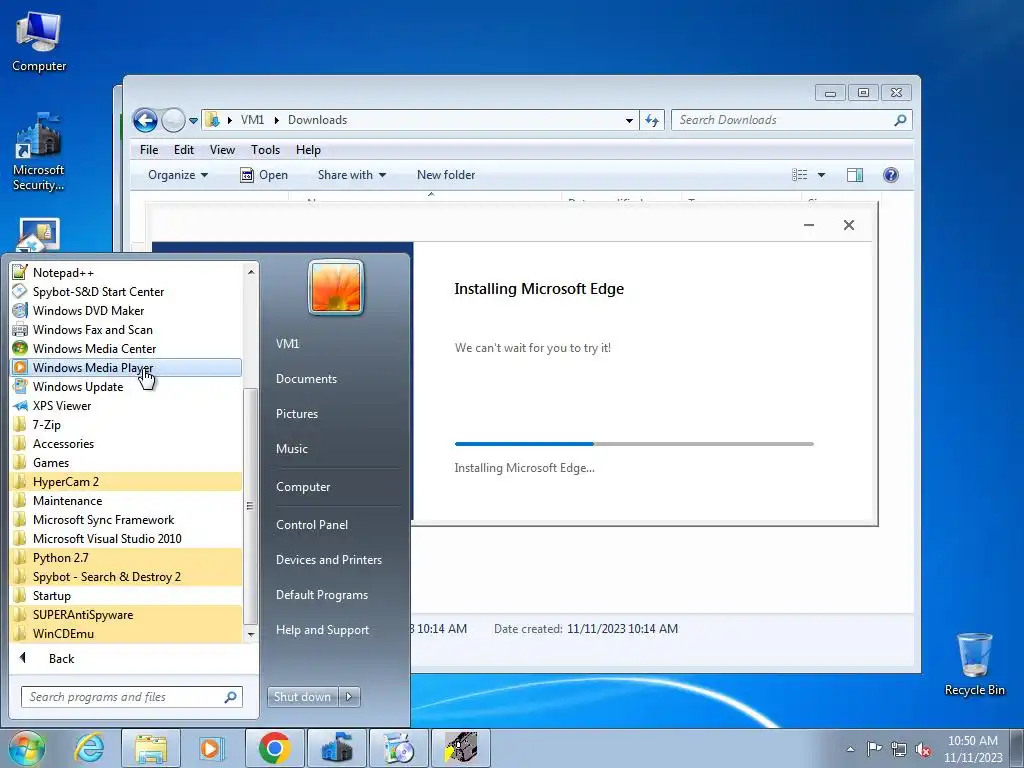Launch Windows Media Center
Image resolution: width=1024 pixels, height=768 pixels.
point(126,348)
